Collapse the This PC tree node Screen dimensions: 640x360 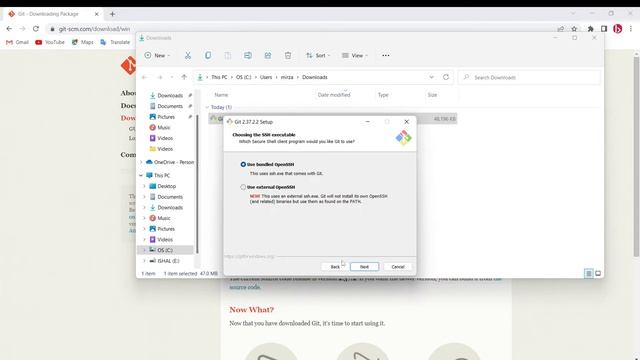tap(141, 176)
